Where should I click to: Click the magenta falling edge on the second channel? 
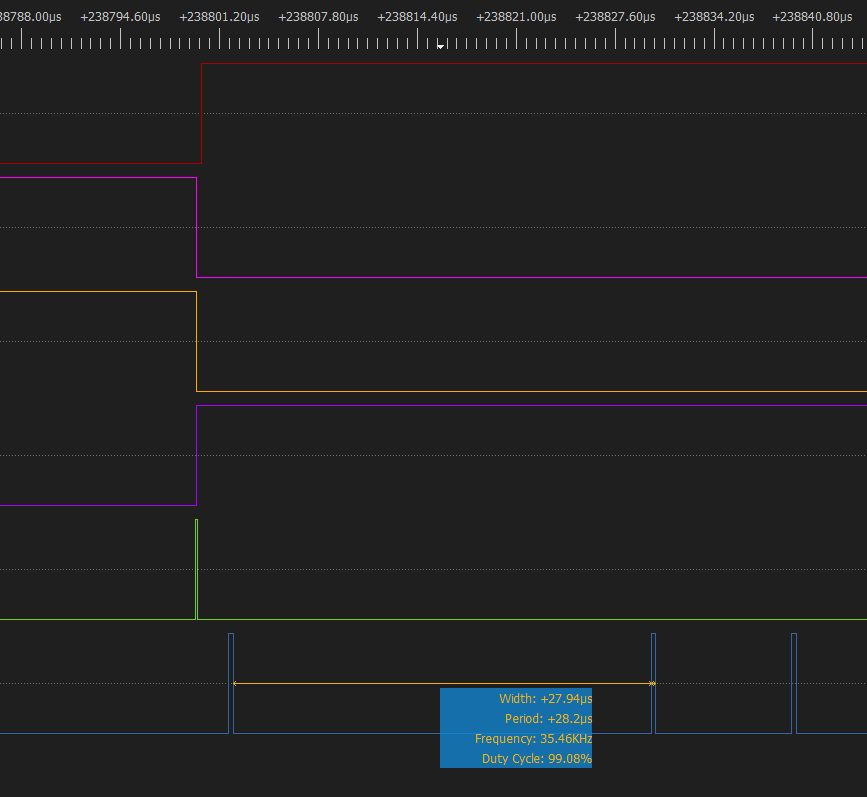tap(197, 225)
